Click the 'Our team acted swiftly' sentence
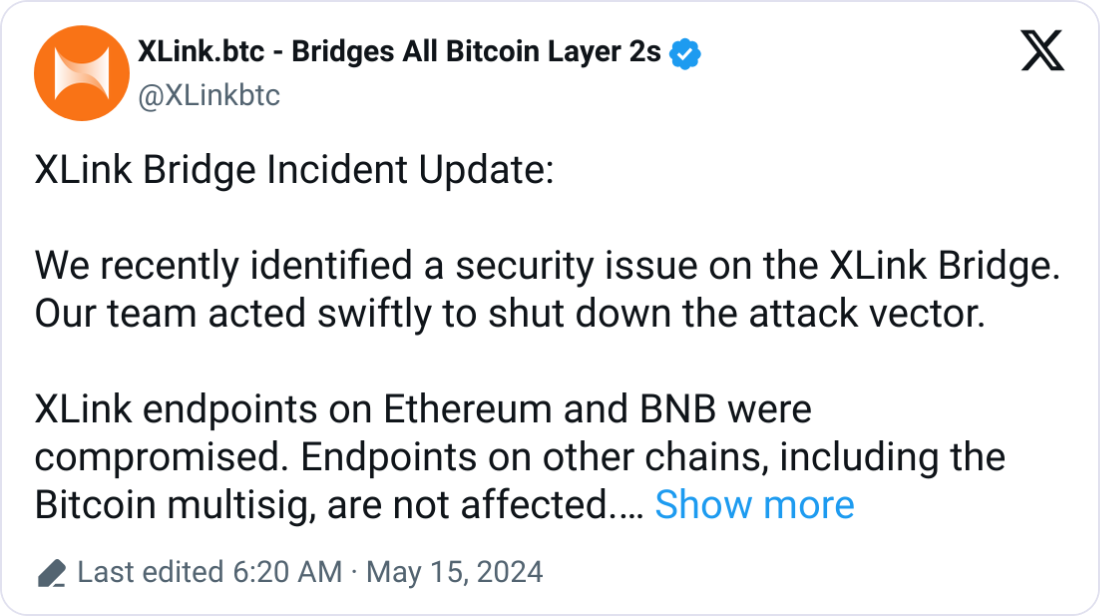This screenshot has height=616, width=1100. pos(510,314)
